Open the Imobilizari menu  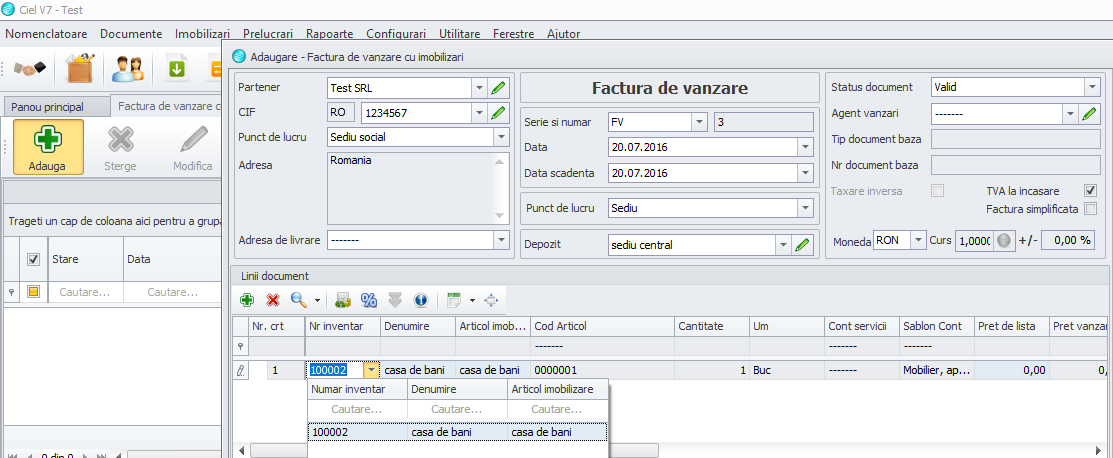[x=203, y=33]
